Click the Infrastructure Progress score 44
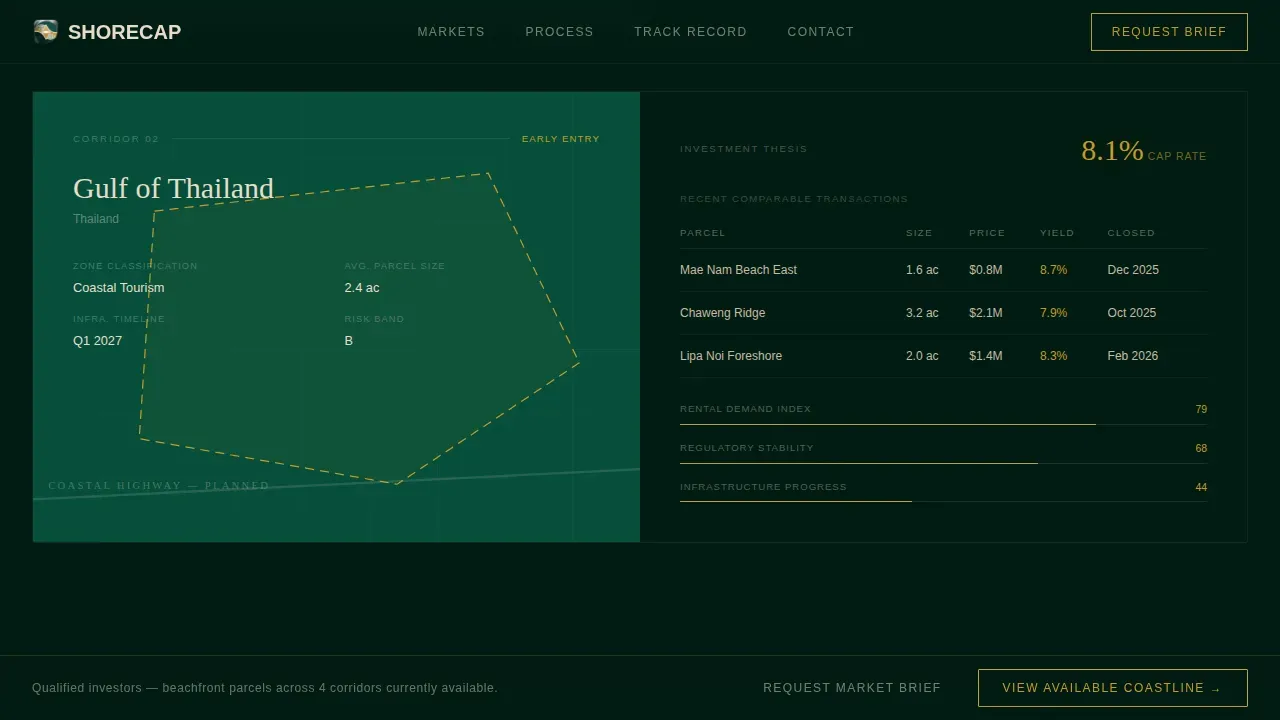This screenshot has width=1280, height=720. (x=1201, y=487)
